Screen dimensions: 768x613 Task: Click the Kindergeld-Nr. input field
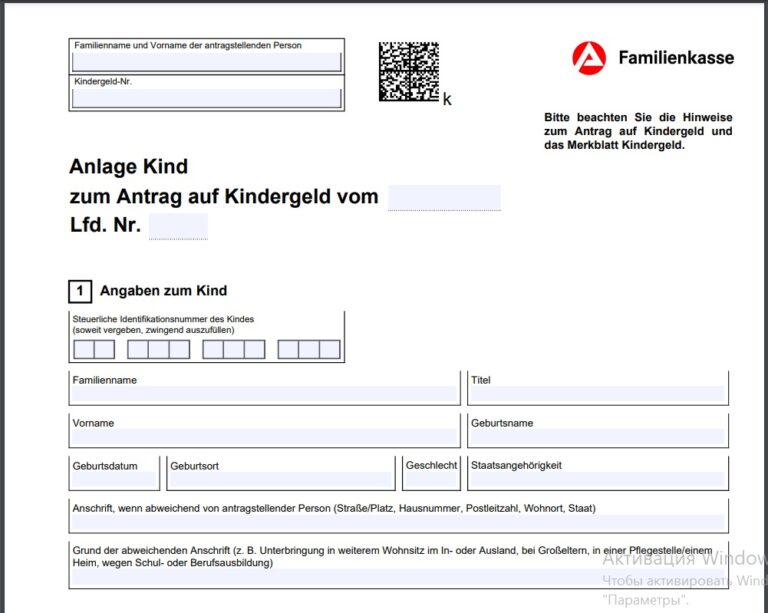tap(206, 98)
